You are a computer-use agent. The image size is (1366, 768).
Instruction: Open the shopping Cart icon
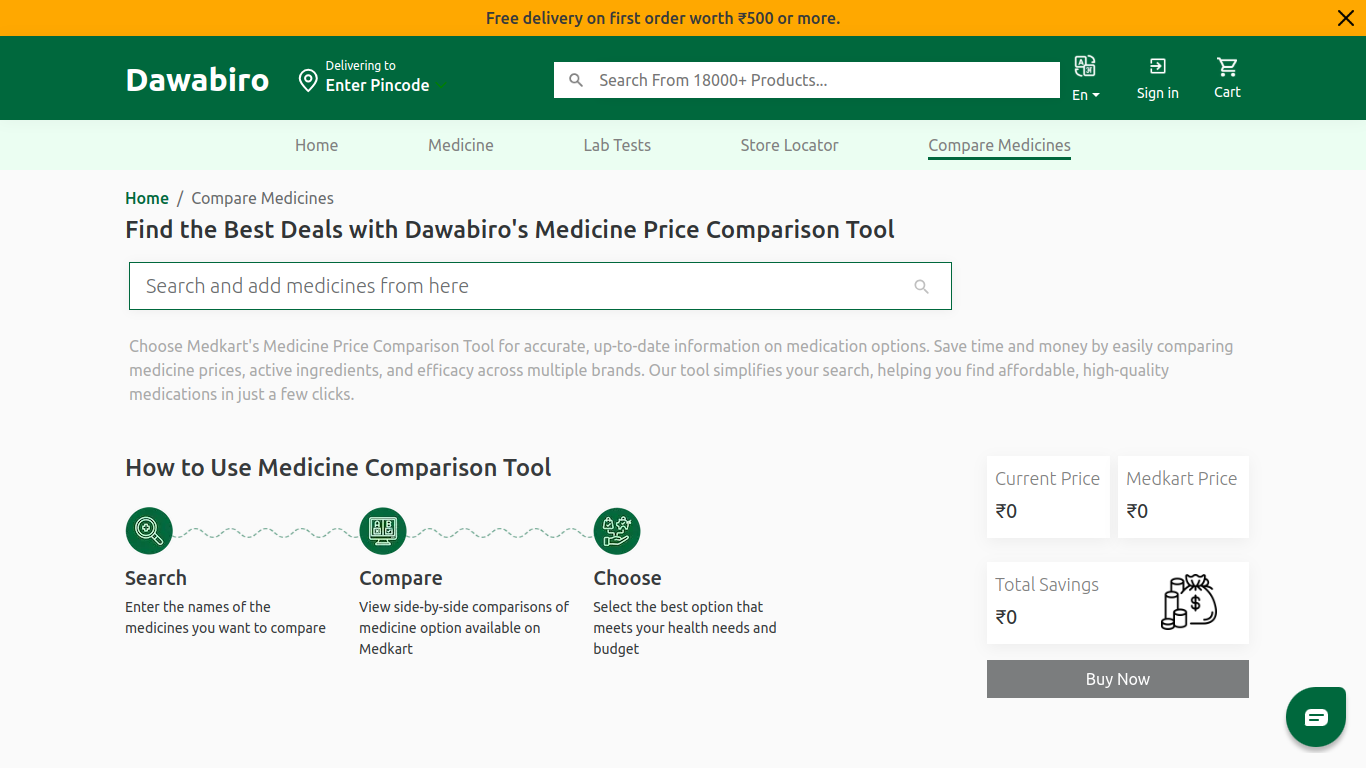[x=1227, y=66]
